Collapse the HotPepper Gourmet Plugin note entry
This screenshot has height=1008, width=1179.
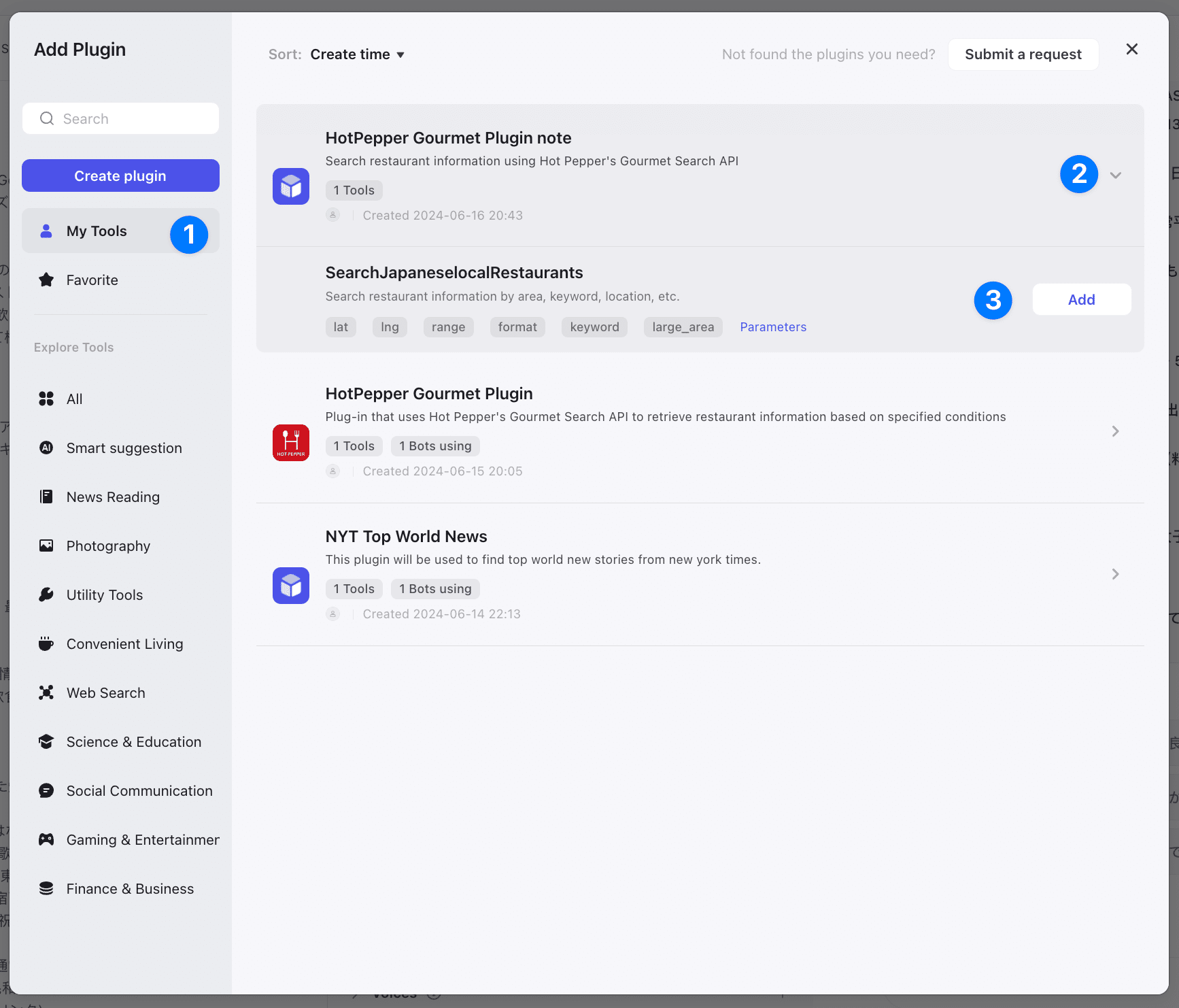tap(1115, 175)
